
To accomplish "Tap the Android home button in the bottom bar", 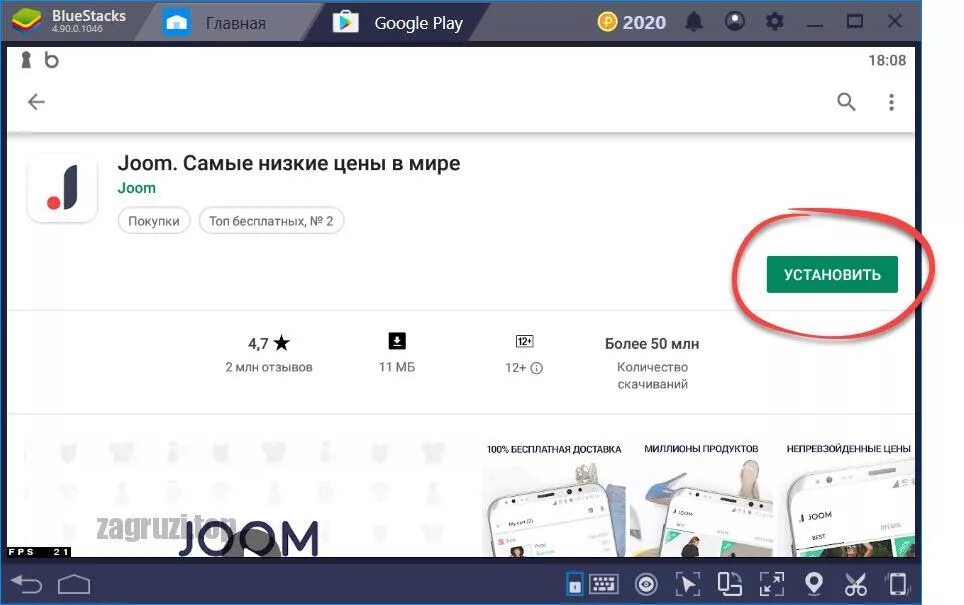I will pyautogui.click(x=74, y=584).
